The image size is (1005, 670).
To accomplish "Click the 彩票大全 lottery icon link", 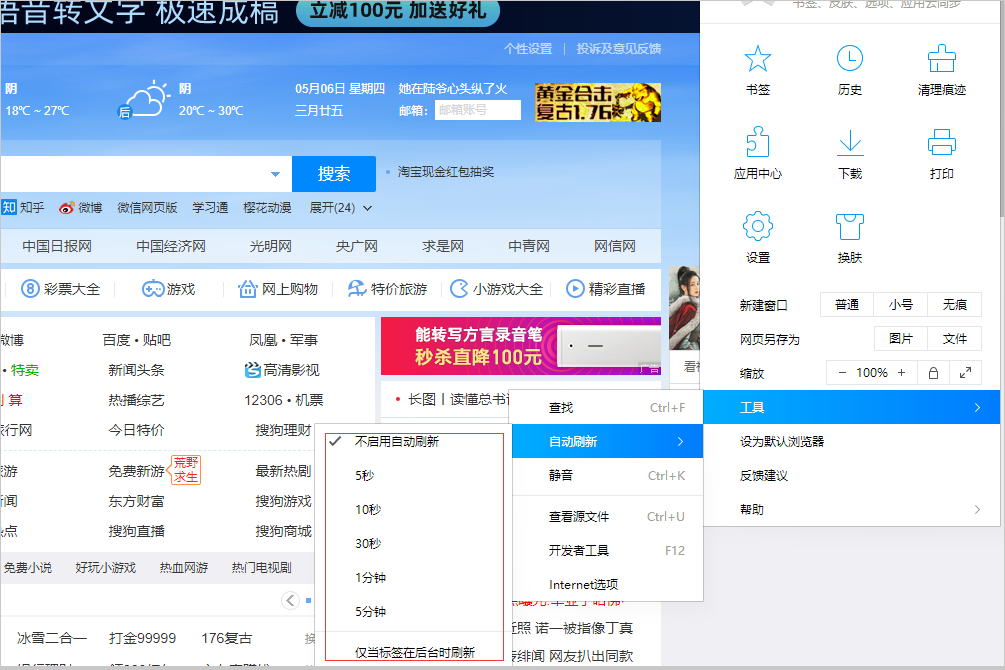I will [x=30, y=289].
